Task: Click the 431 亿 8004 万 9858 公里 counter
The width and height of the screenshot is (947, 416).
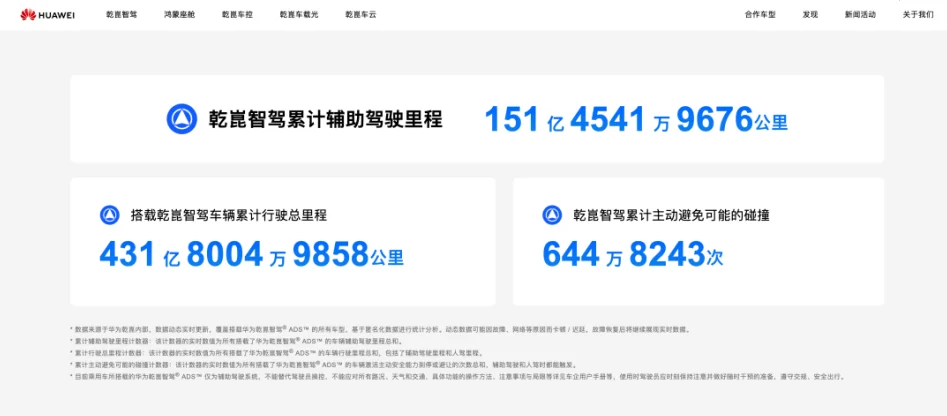Action: coord(251,254)
